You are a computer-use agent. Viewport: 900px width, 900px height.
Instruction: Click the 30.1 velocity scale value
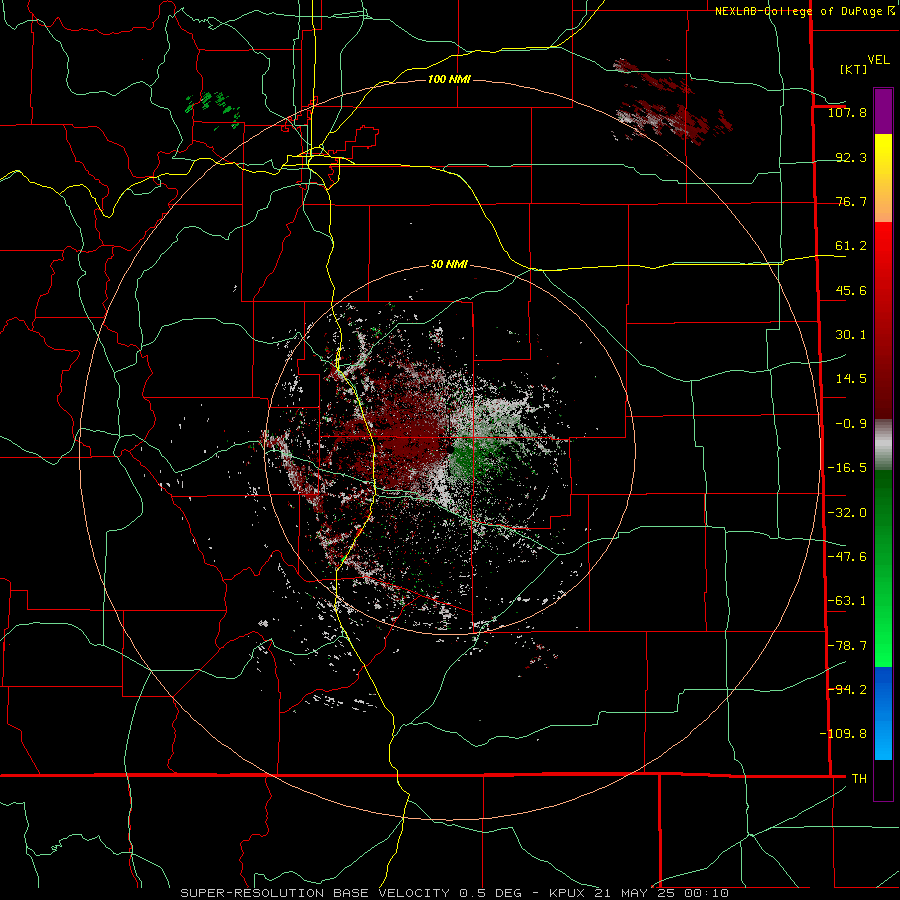click(x=851, y=335)
